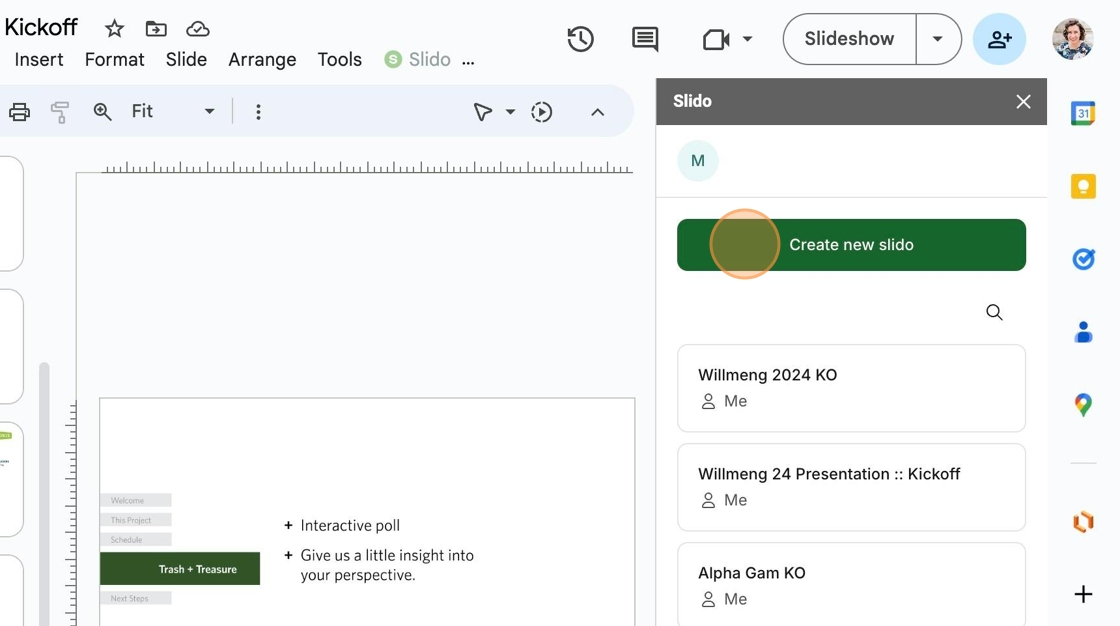
Task: Check the cloud document status icon
Action: [x=198, y=29]
